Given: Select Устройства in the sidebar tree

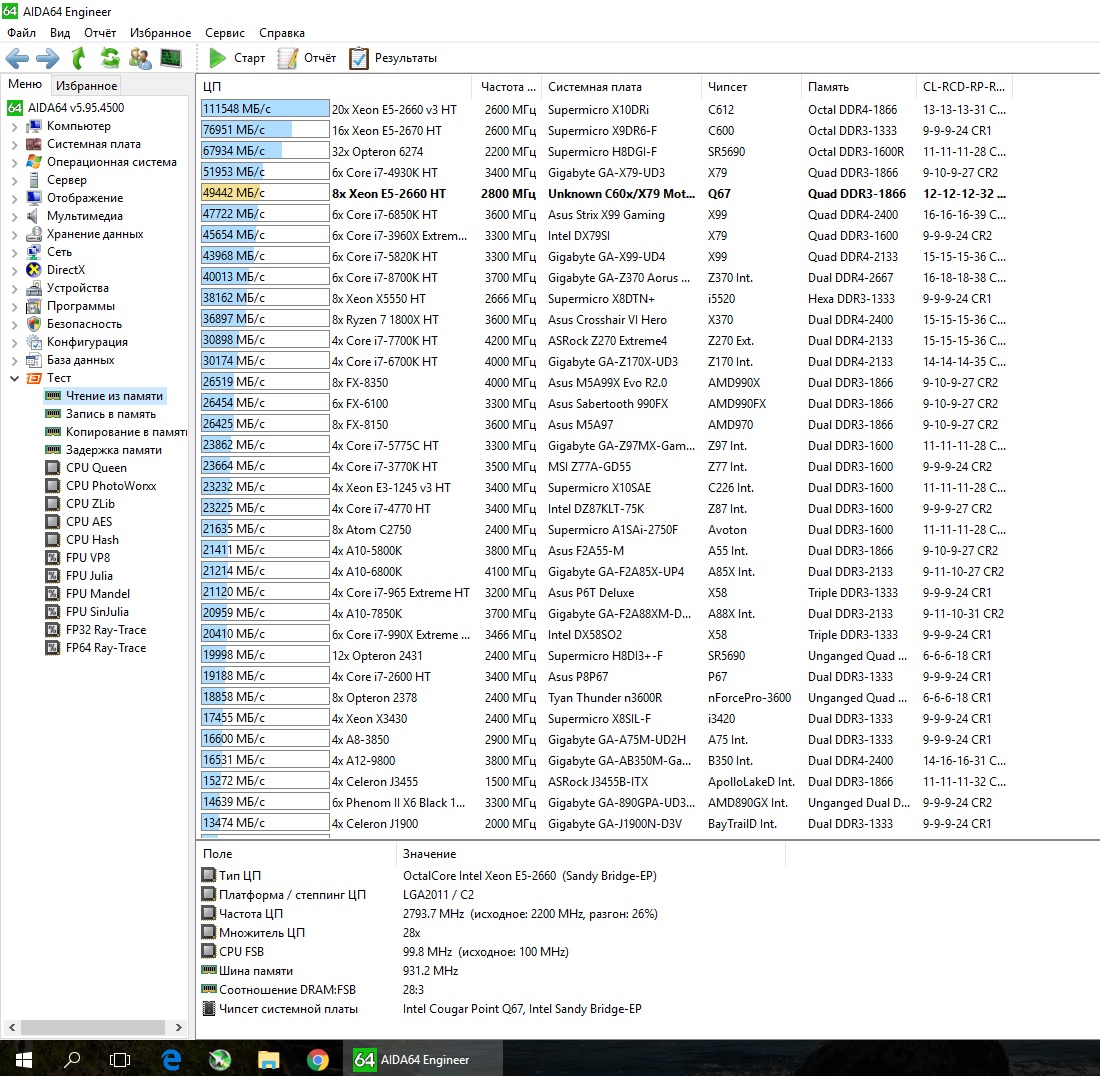Looking at the screenshot, I should (x=77, y=288).
